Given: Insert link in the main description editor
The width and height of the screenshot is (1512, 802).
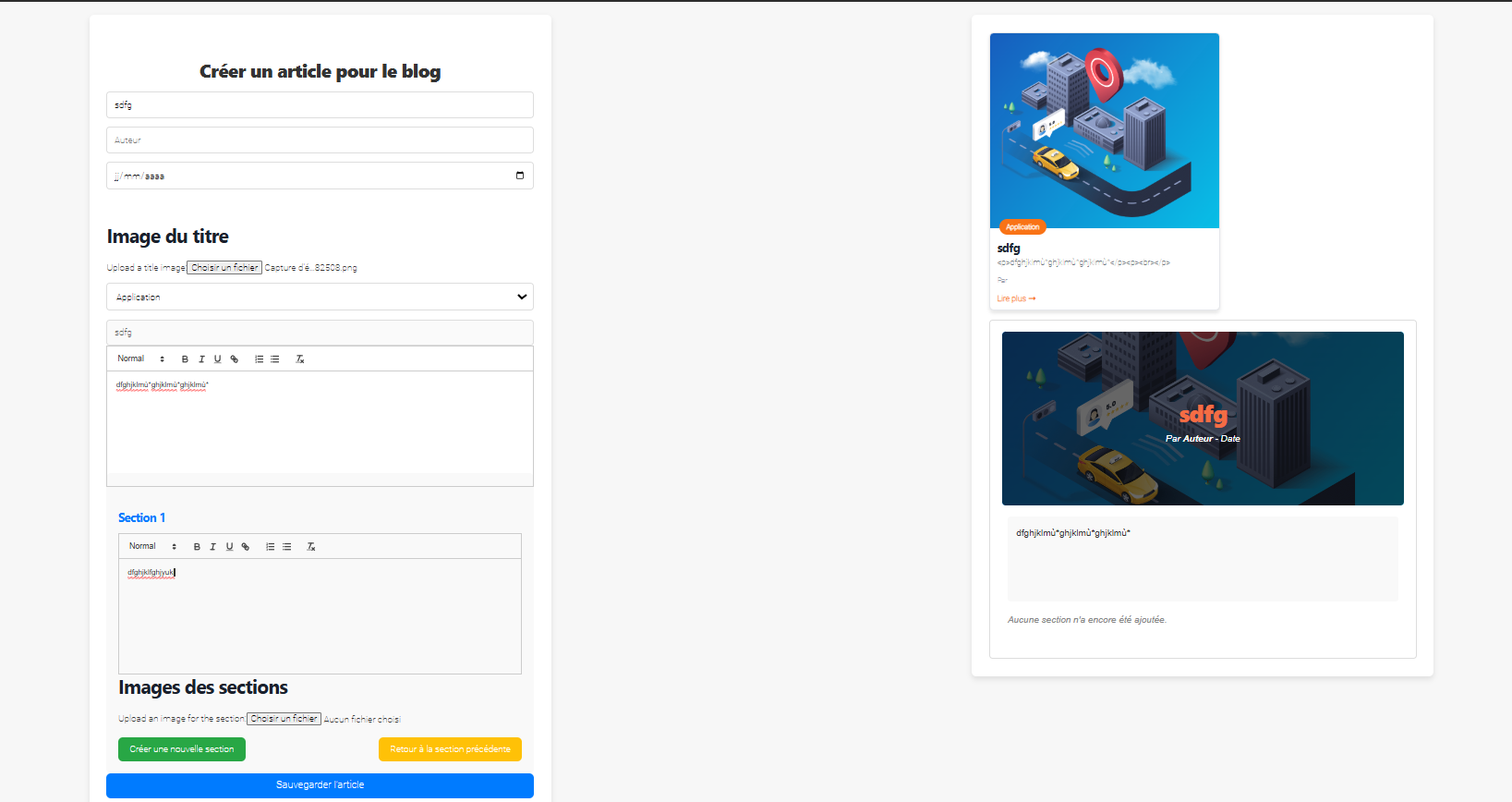Looking at the screenshot, I should pos(235,359).
